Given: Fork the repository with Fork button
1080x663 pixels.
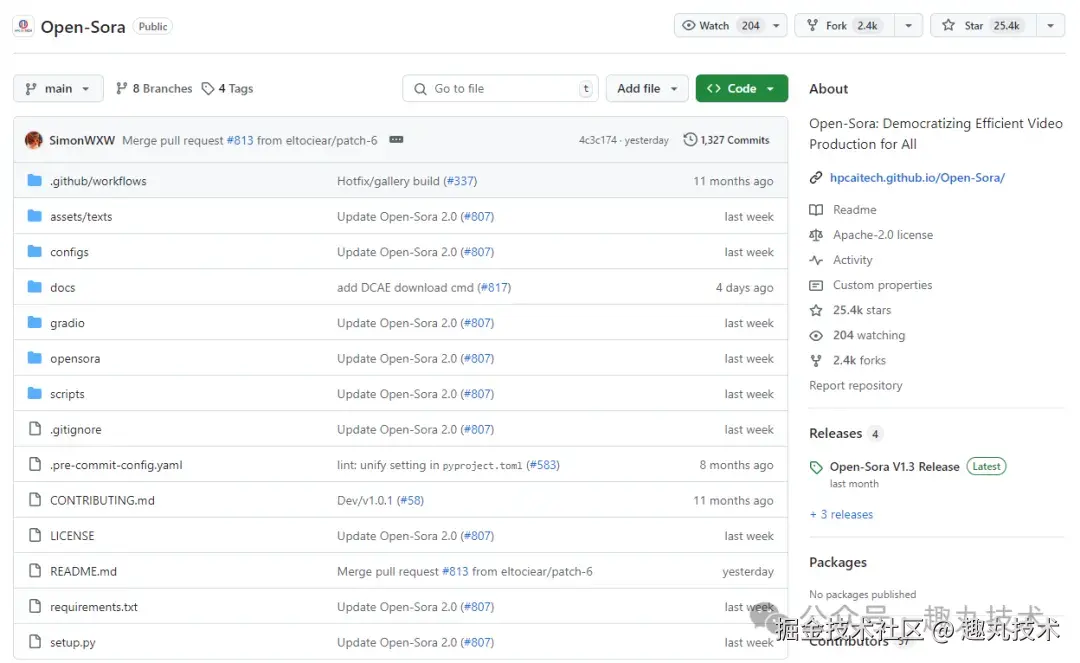Looking at the screenshot, I should coord(844,25).
